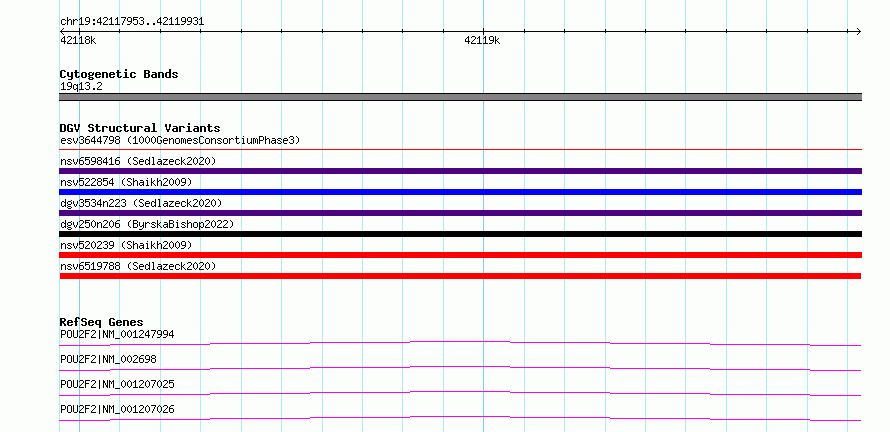Click the chr19:42117953..42119931 coordinate label
Screen dimensions: 890x432
pos(132,22)
